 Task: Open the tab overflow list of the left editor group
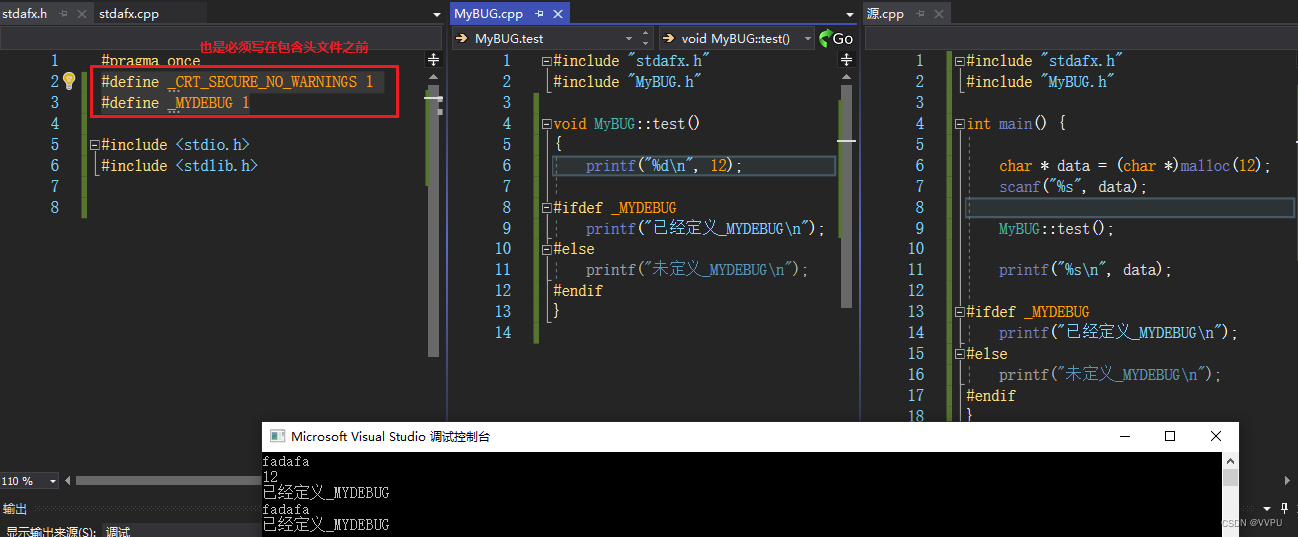pyautogui.click(x=436, y=15)
